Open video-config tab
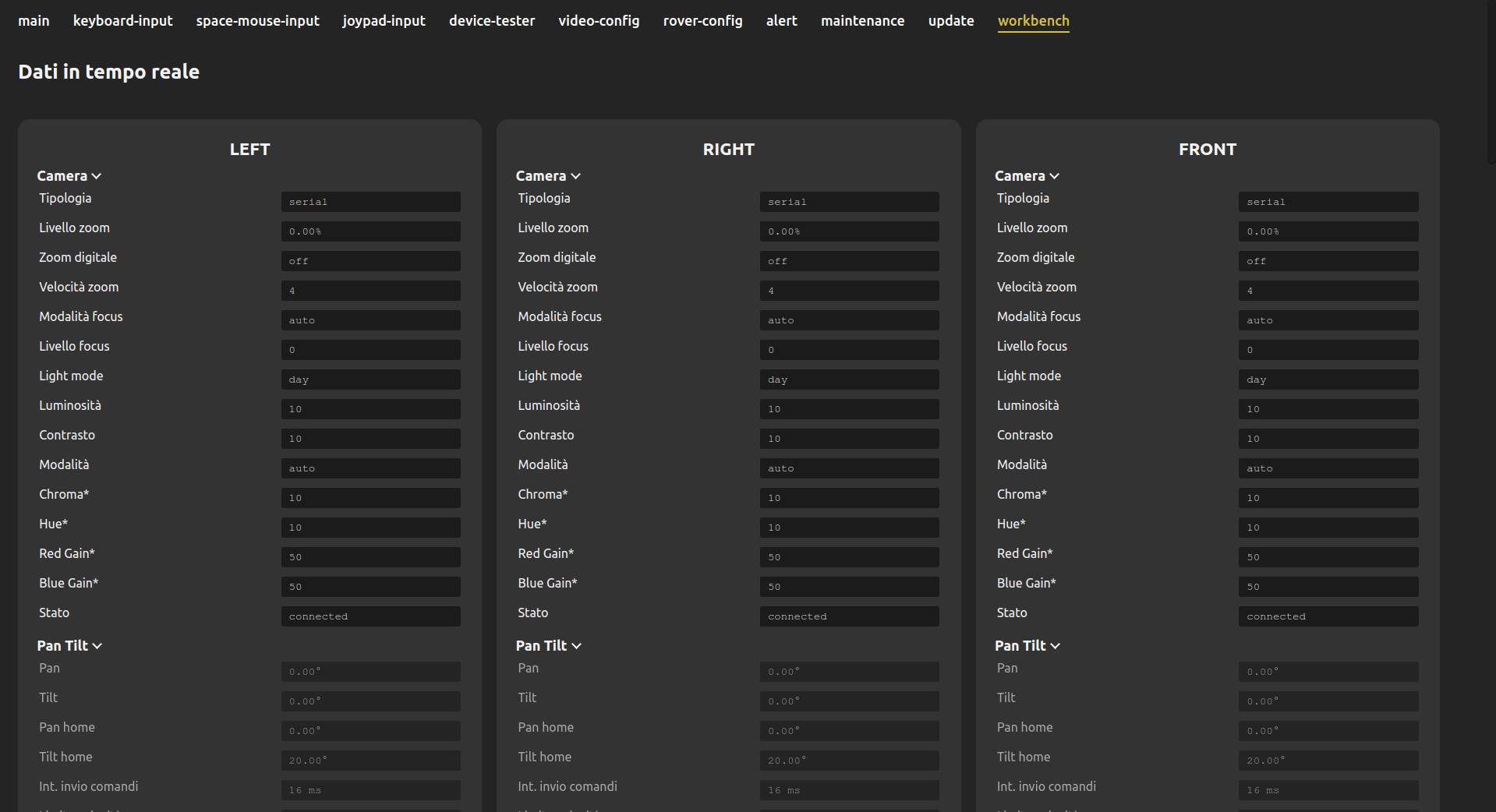This screenshot has width=1496, height=812. [x=599, y=21]
